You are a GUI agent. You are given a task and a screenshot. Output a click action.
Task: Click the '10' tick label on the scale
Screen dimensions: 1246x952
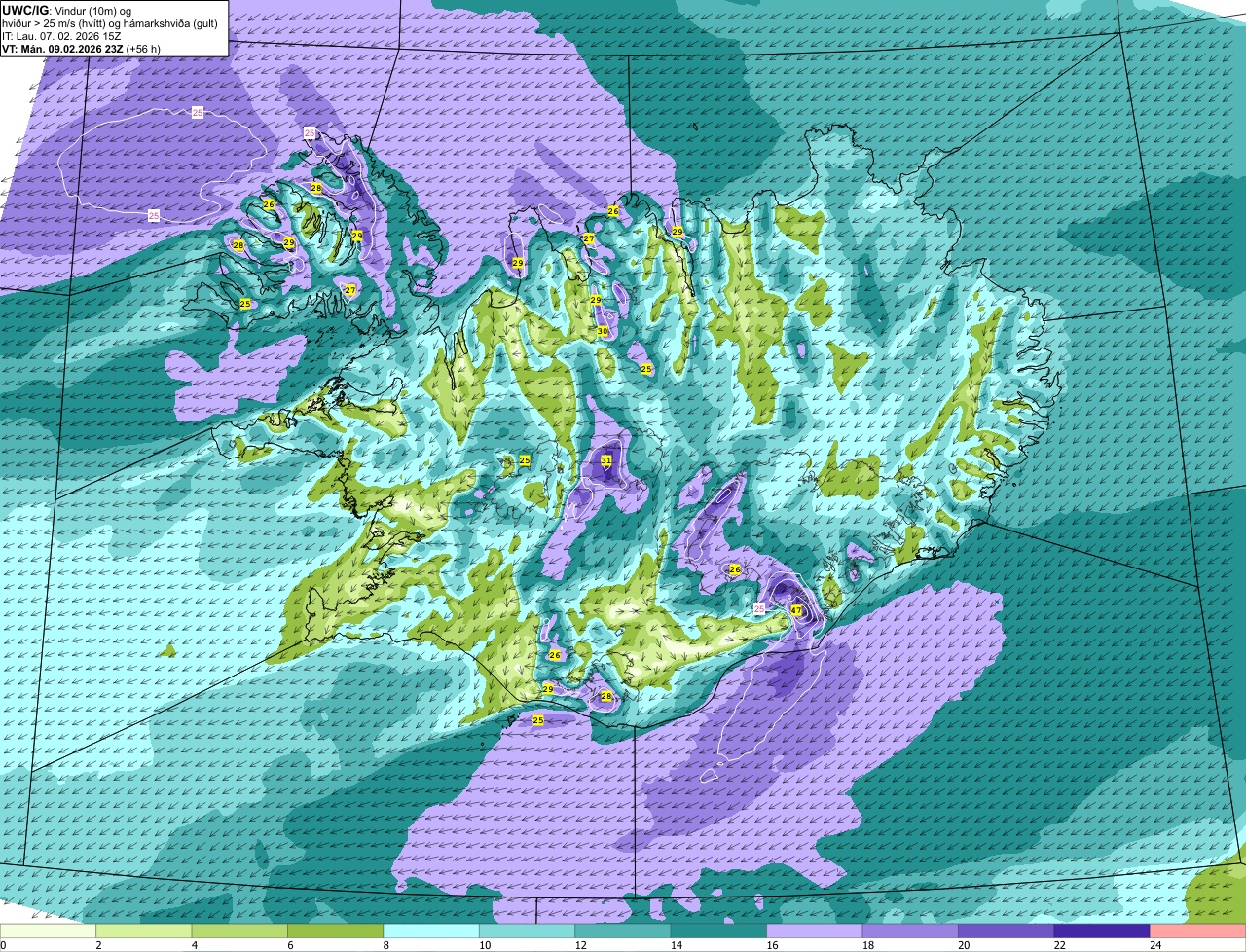tap(484, 945)
